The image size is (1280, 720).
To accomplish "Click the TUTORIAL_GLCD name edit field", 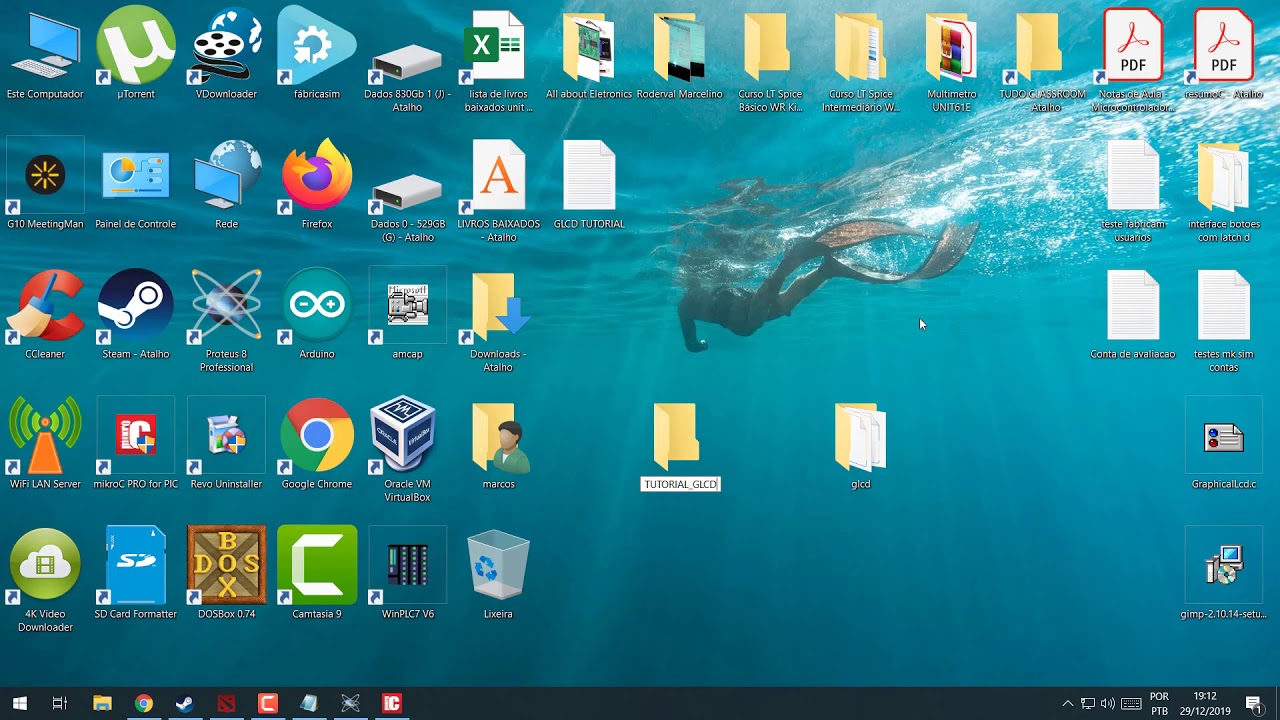I will tap(680, 484).
